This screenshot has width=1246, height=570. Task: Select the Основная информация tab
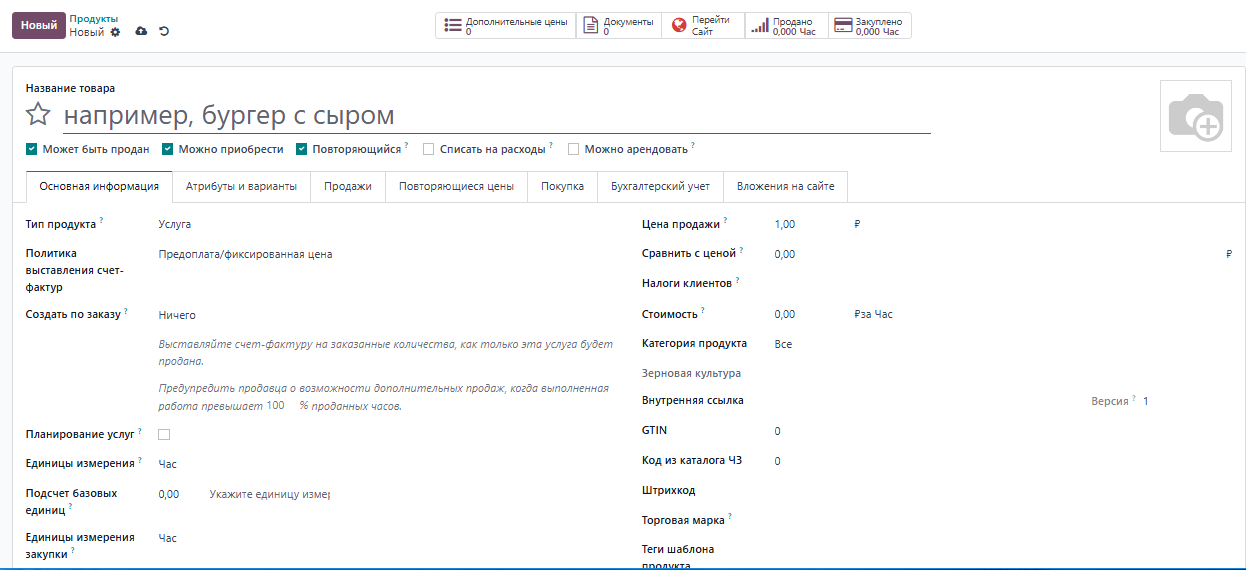99,187
